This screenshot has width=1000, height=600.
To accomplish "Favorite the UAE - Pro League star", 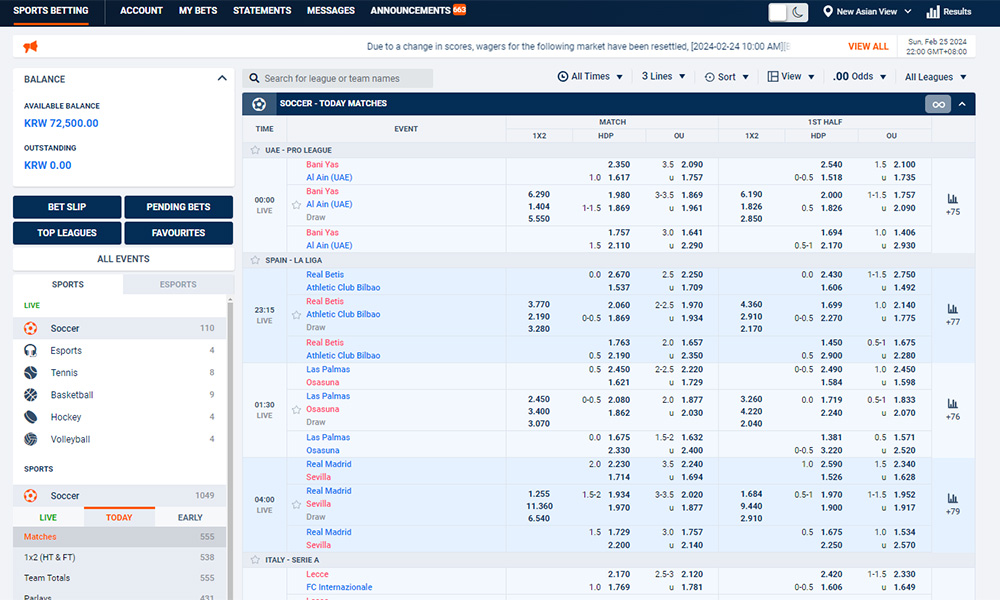I will coord(256,150).
